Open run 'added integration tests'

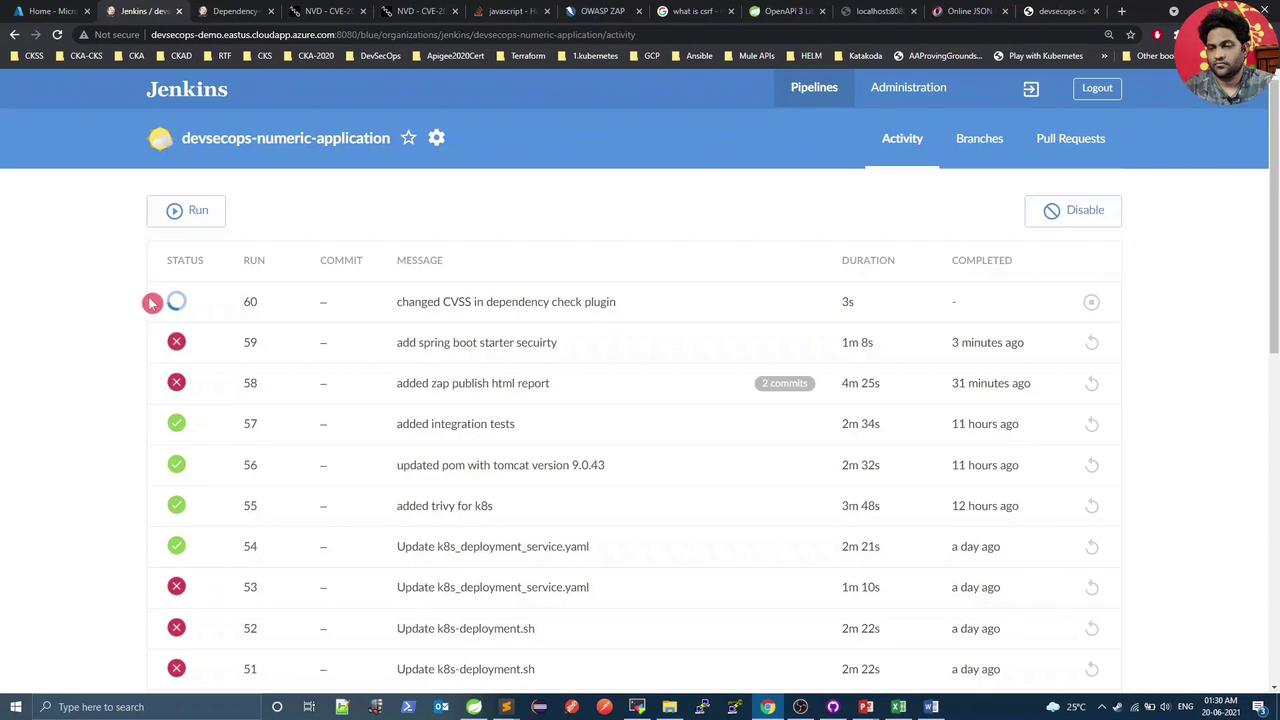pyautogui.click(x=456, y=424)
